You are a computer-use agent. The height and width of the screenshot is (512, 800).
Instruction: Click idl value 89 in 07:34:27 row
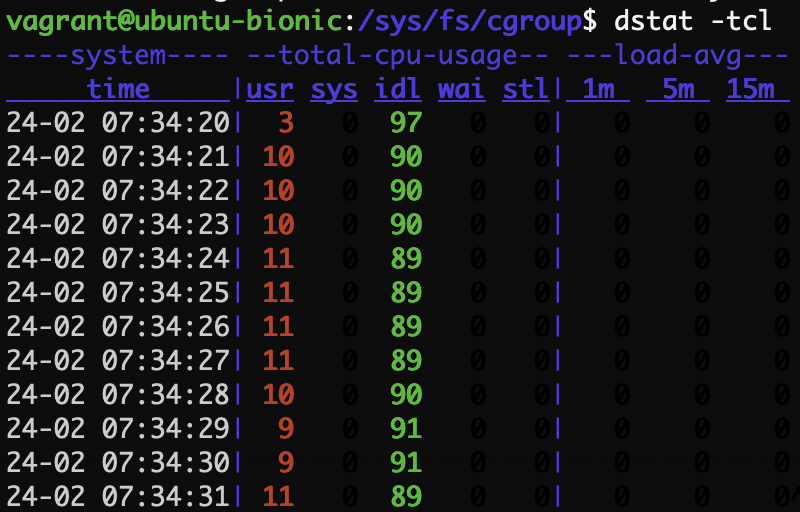click(x=406, y=360)
